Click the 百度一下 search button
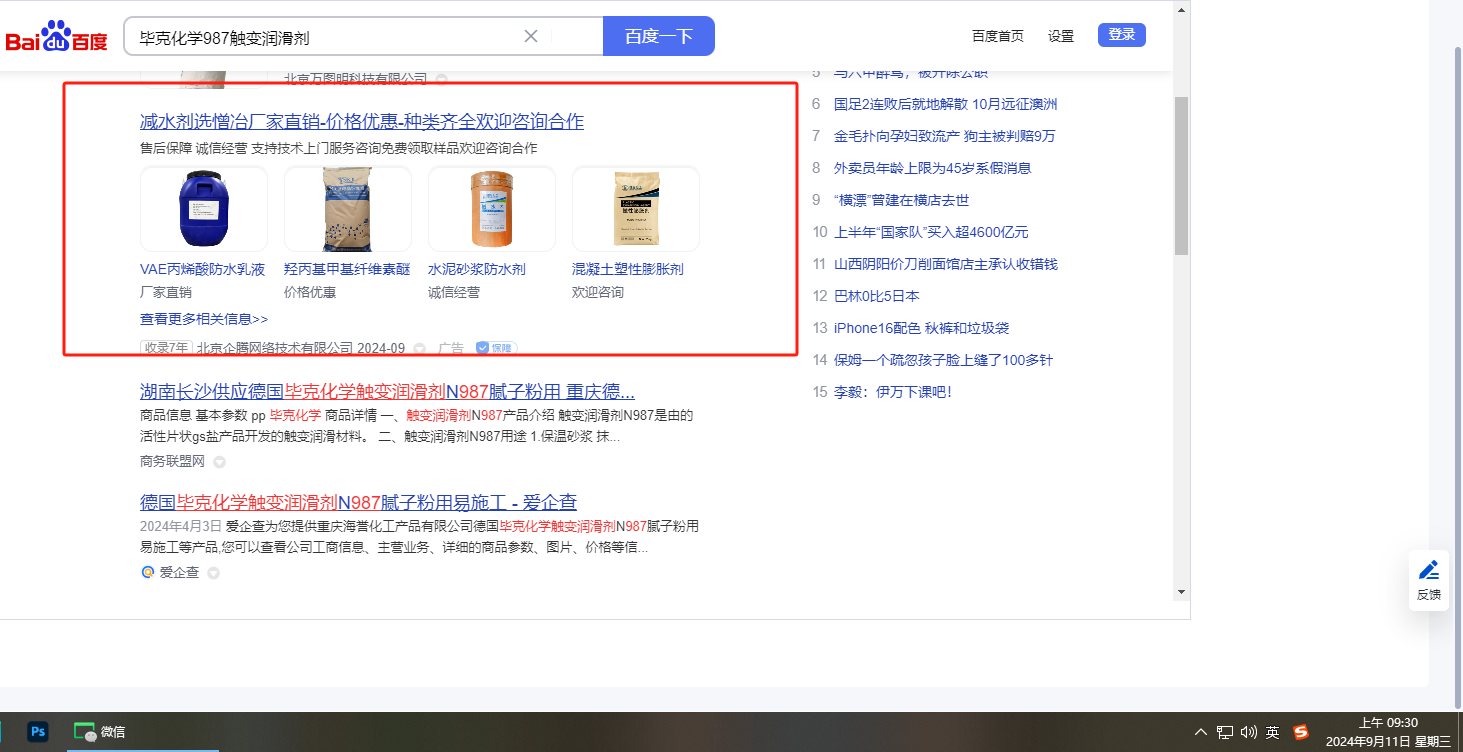Image resolution: width=1463 pixels, height=752 pixels. point(659,36)
